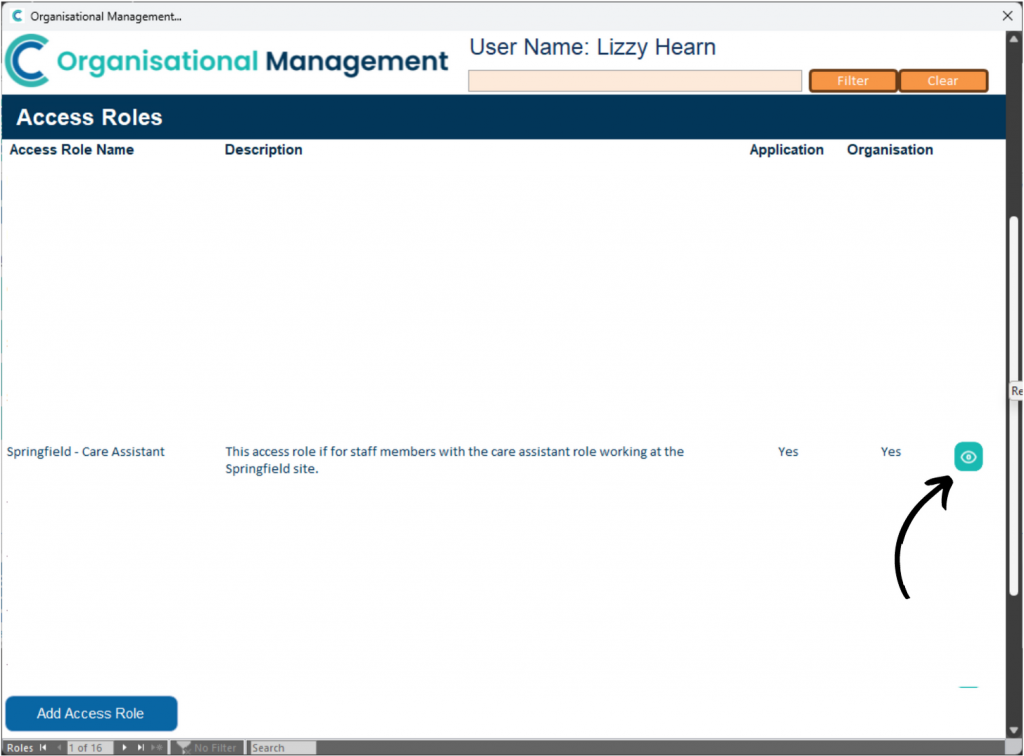View the Springfield - Care Assistant role

click(x=968, y=456)
